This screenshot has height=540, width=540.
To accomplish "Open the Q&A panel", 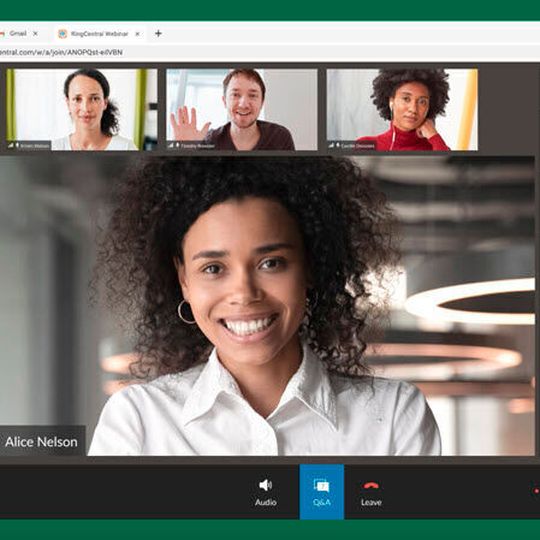I will point(322,492).
